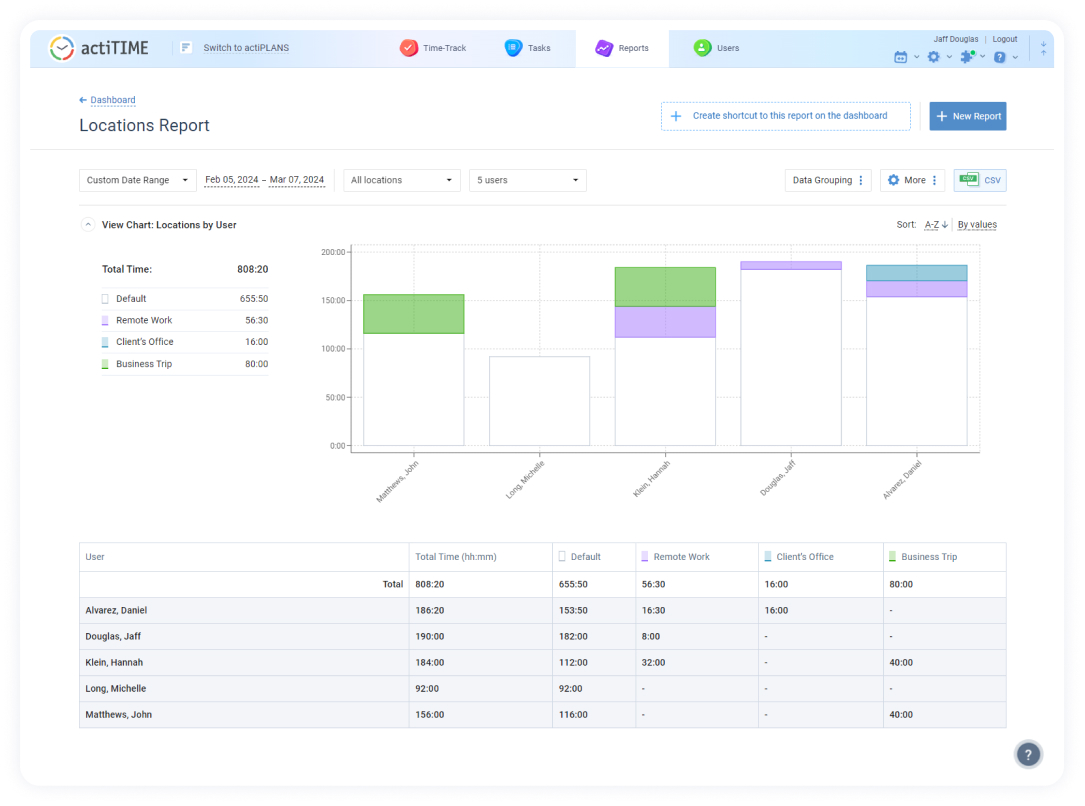Open the header help question-mark icon
This screenshot has width=1085, height=806.
click(1000, 57)
